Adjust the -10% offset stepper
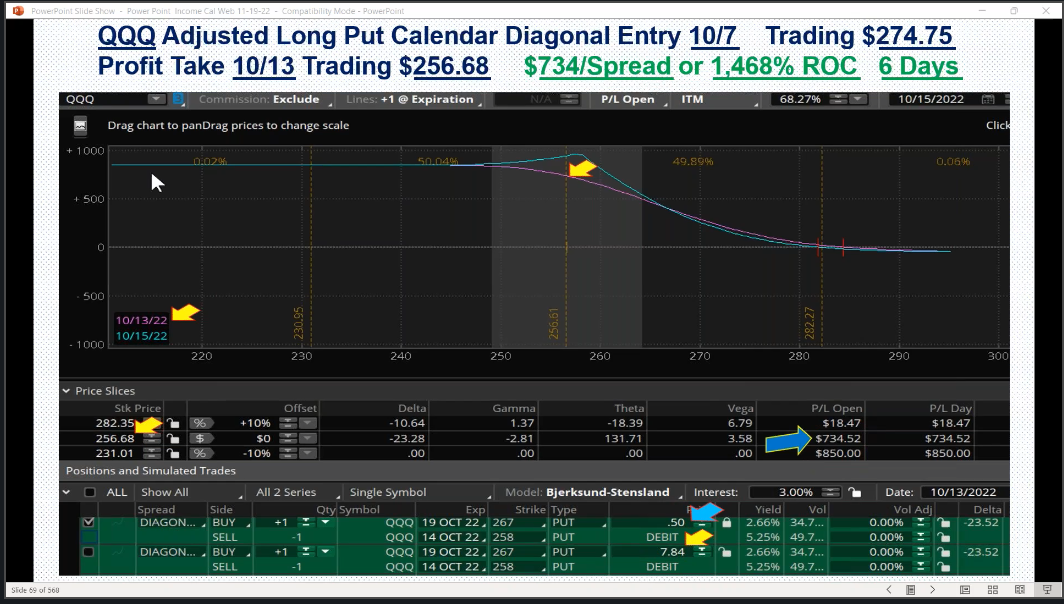The width and height of the screenshot is (1064, 604). (288, 453)
